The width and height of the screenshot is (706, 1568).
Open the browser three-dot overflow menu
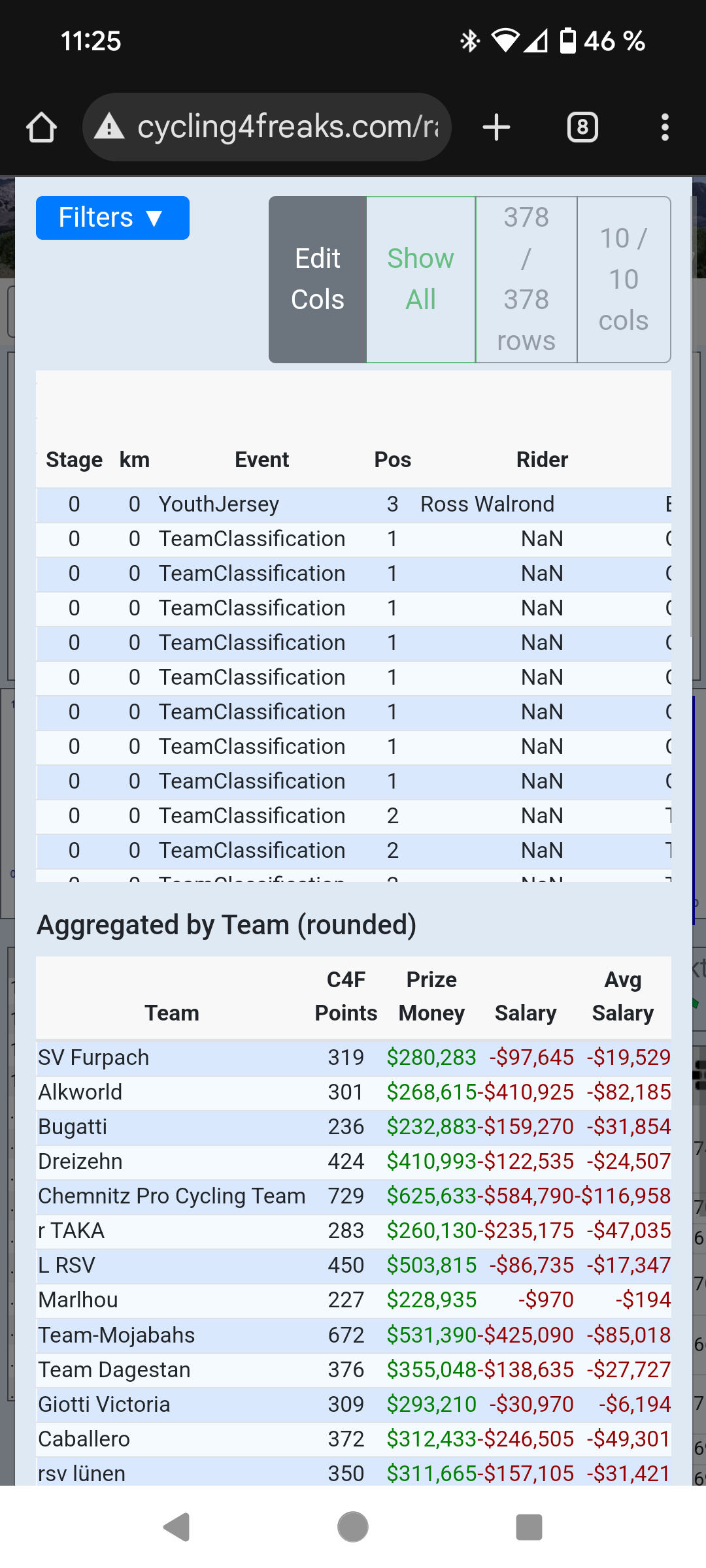click(x=665, y=127)
